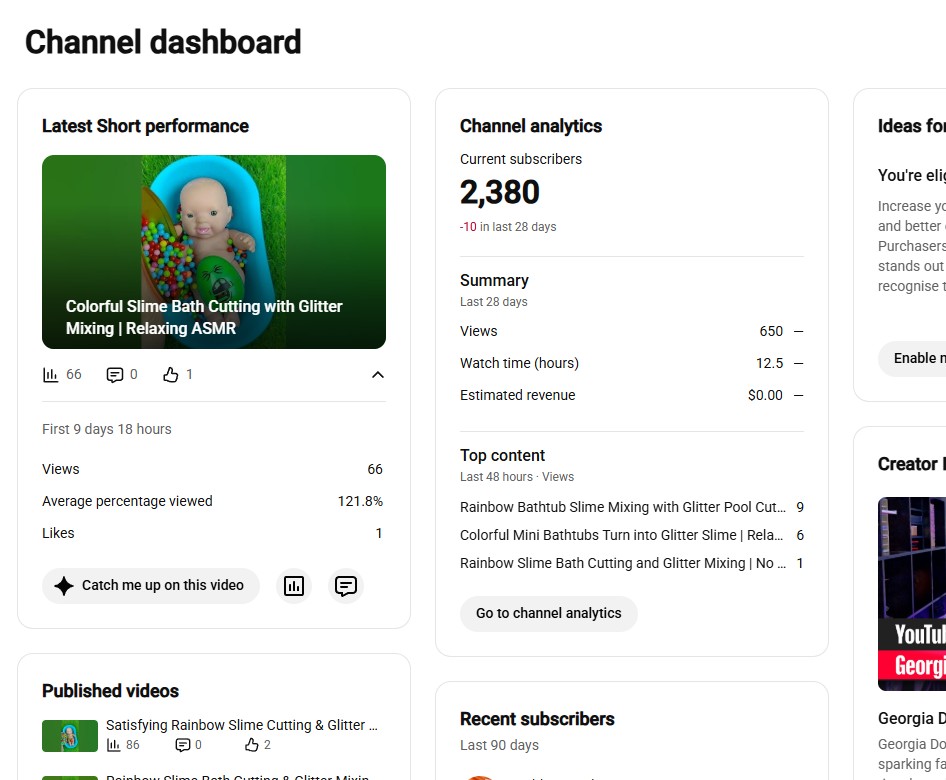The height and width of the screenshot is (780, 946).
Task: Click views icon showing 86 in Published videos
Action: tap(113, 745)
